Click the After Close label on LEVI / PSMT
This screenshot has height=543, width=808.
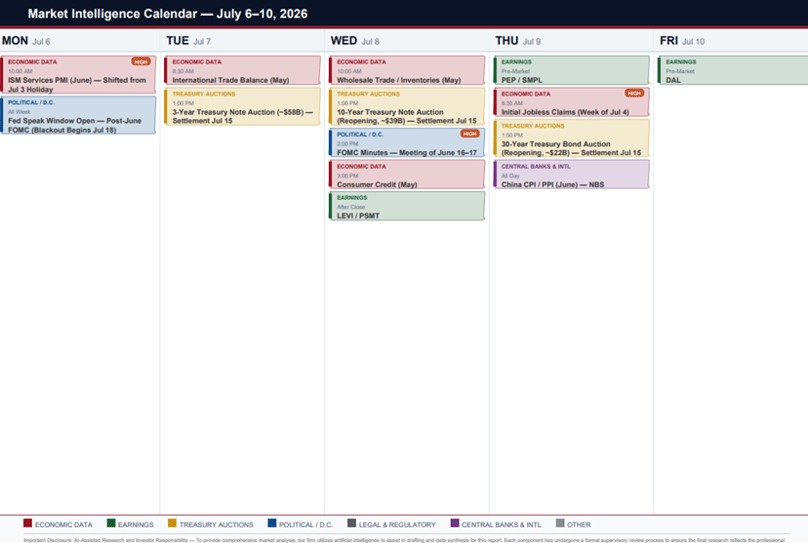351,207
